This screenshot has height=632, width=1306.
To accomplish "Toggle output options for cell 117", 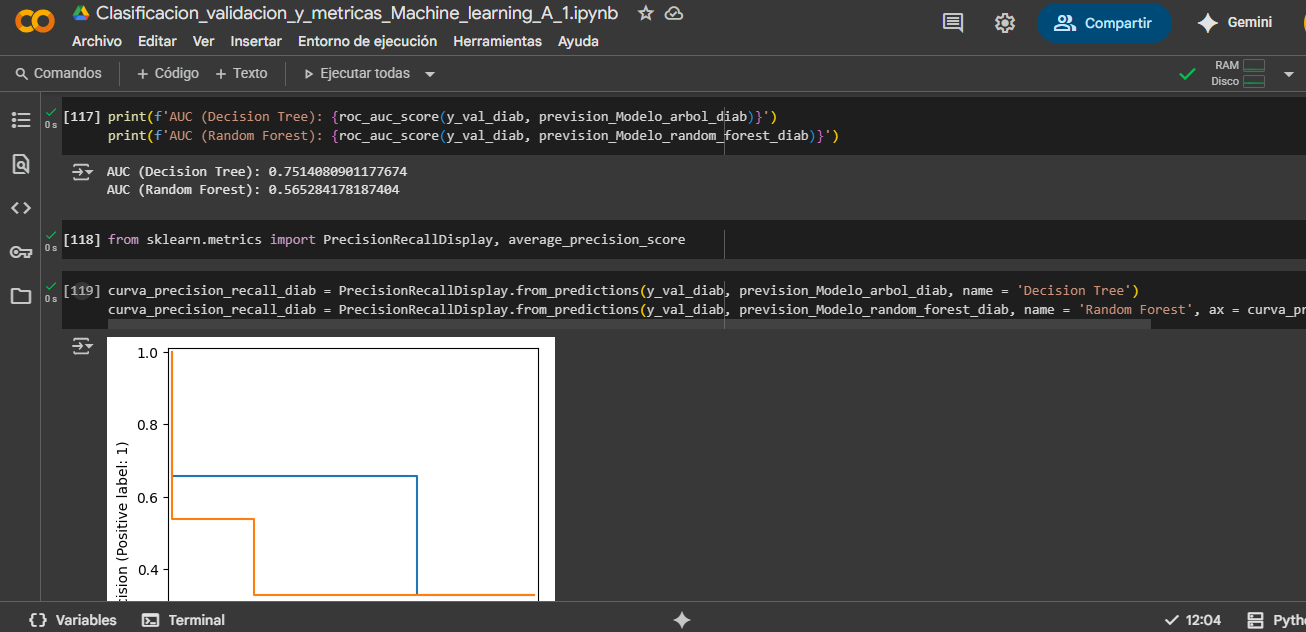I will pos(82,173).
